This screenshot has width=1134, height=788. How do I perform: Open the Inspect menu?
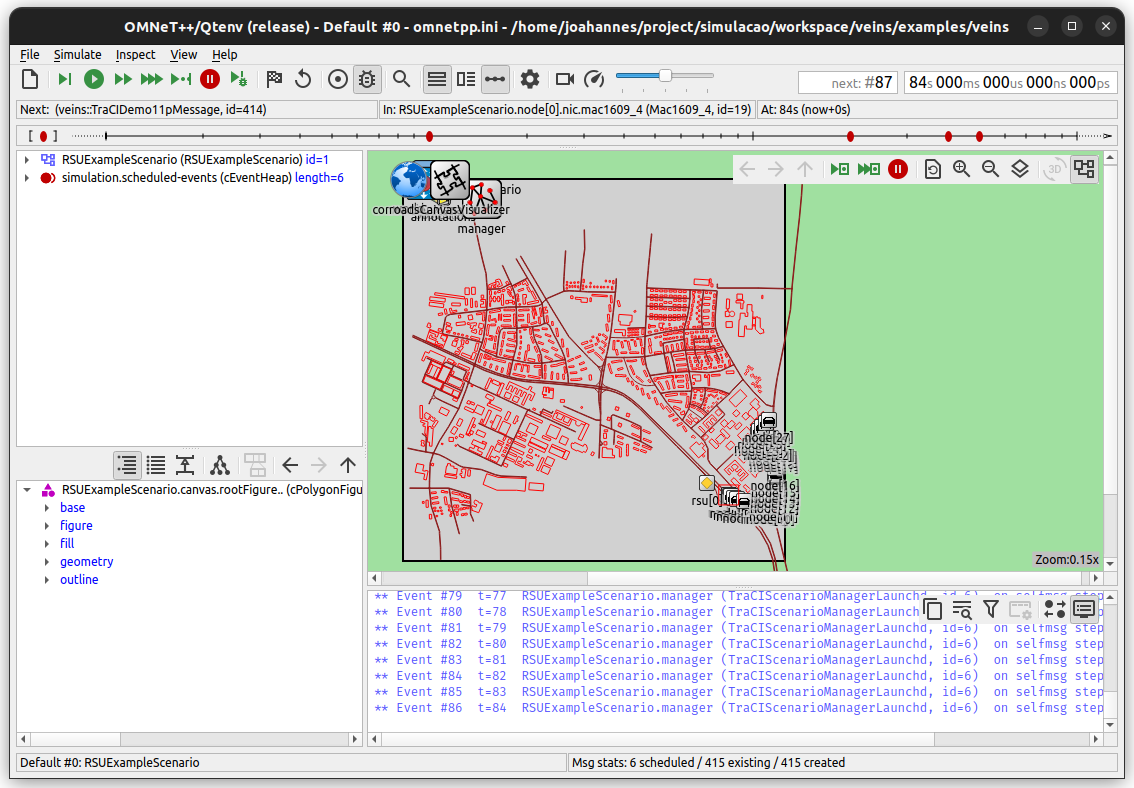tap(135, 54)
